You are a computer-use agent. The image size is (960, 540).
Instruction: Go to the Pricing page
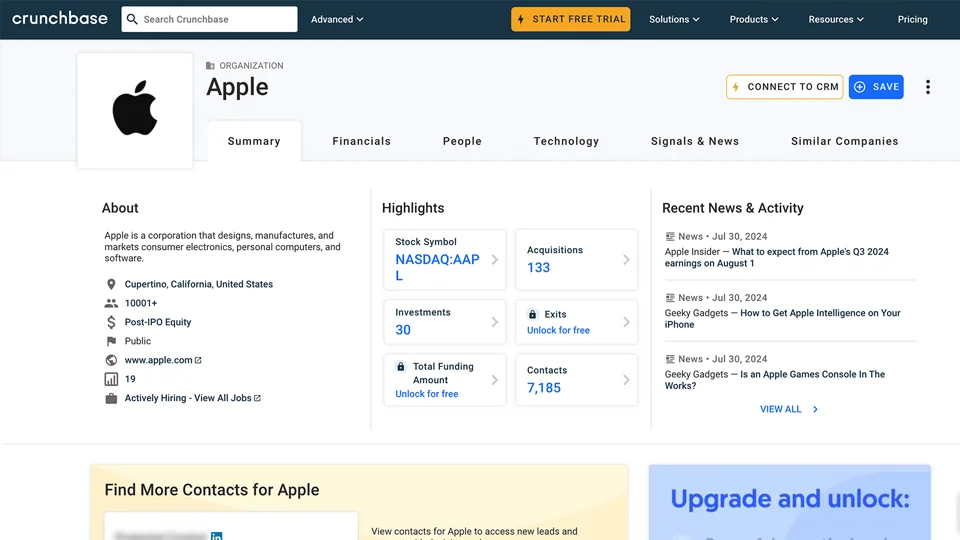click(912, 19)
